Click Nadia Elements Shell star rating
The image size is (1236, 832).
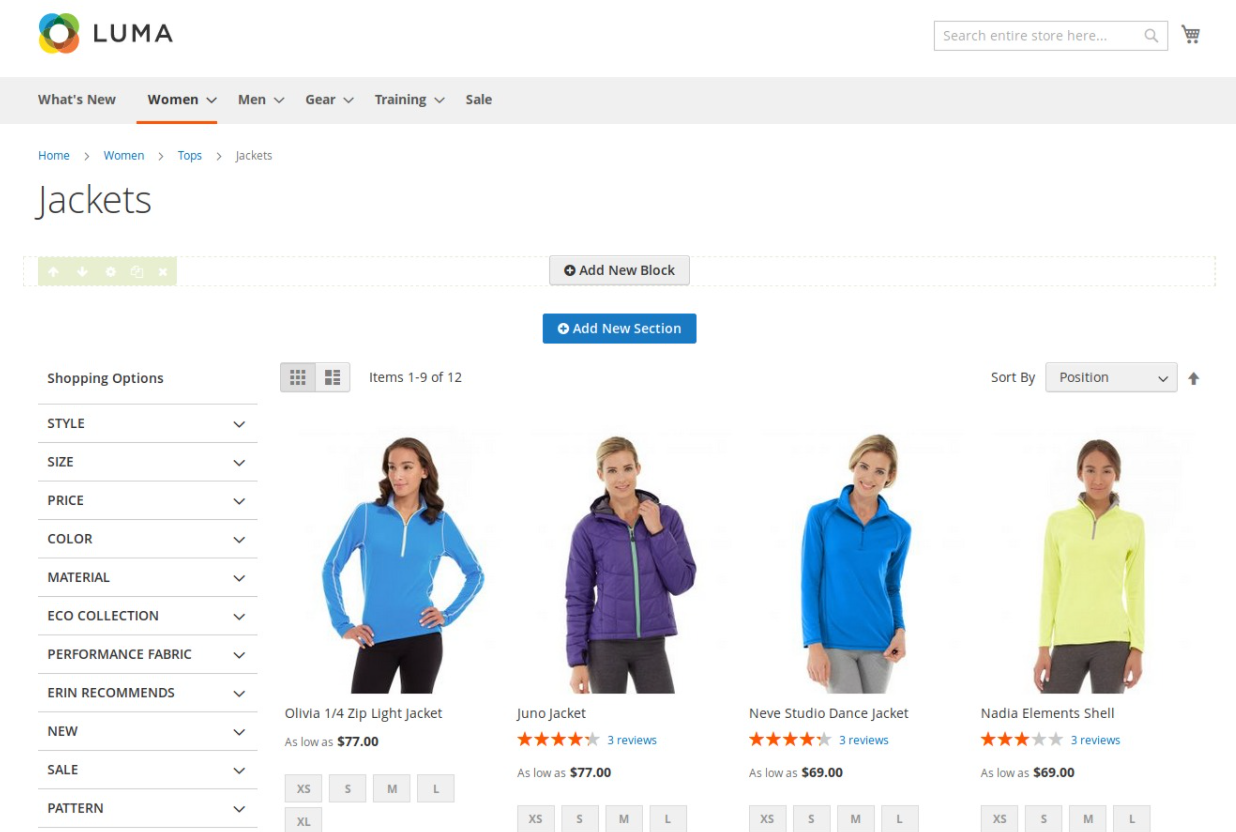(1021, 740)
